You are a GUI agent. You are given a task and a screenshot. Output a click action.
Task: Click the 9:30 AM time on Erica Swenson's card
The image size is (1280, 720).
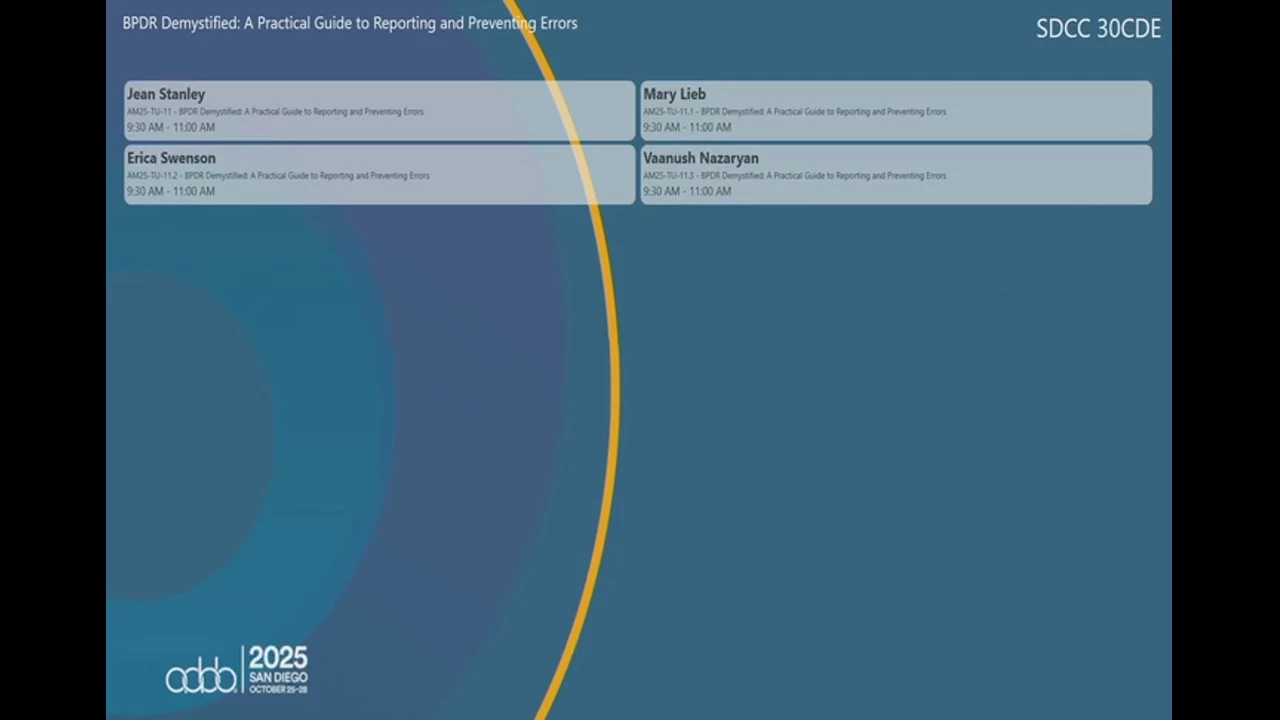tap(145, 192)
